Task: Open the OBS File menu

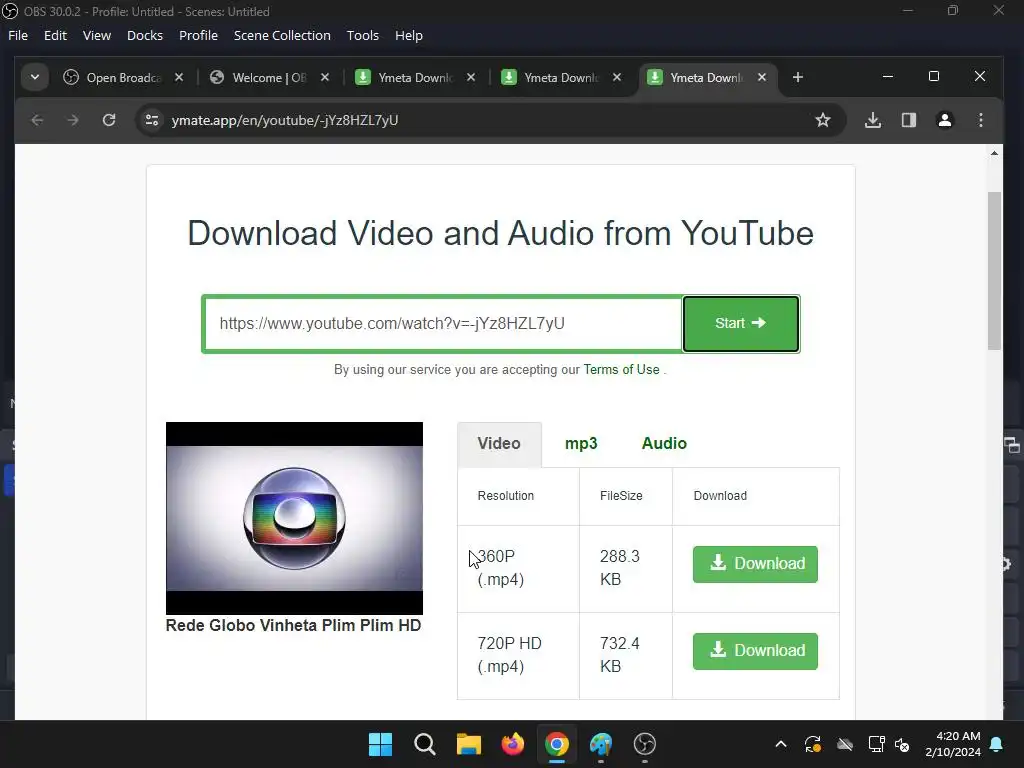Action: click(18, 35)
